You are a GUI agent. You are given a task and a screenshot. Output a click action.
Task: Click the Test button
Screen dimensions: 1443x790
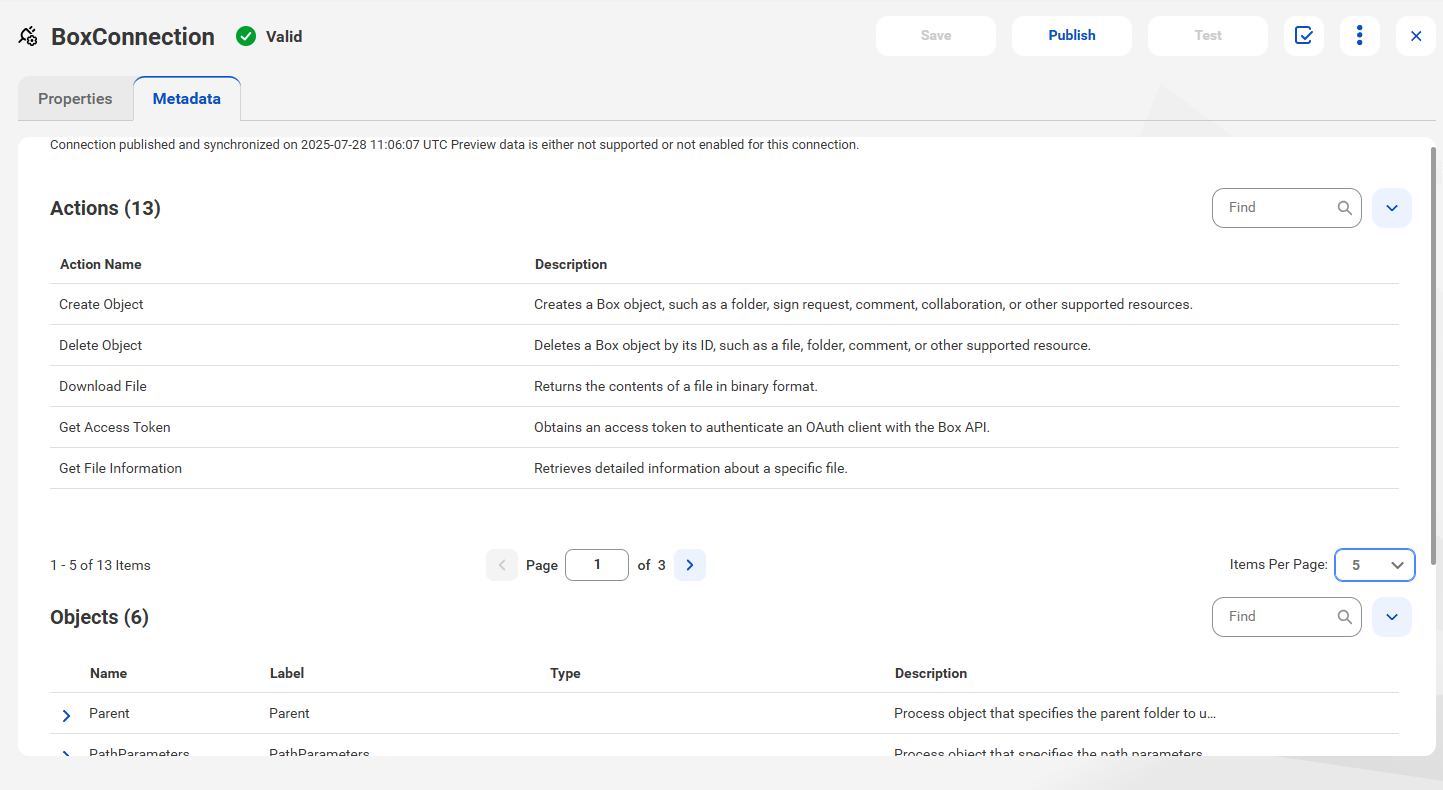click(1208, 35)
